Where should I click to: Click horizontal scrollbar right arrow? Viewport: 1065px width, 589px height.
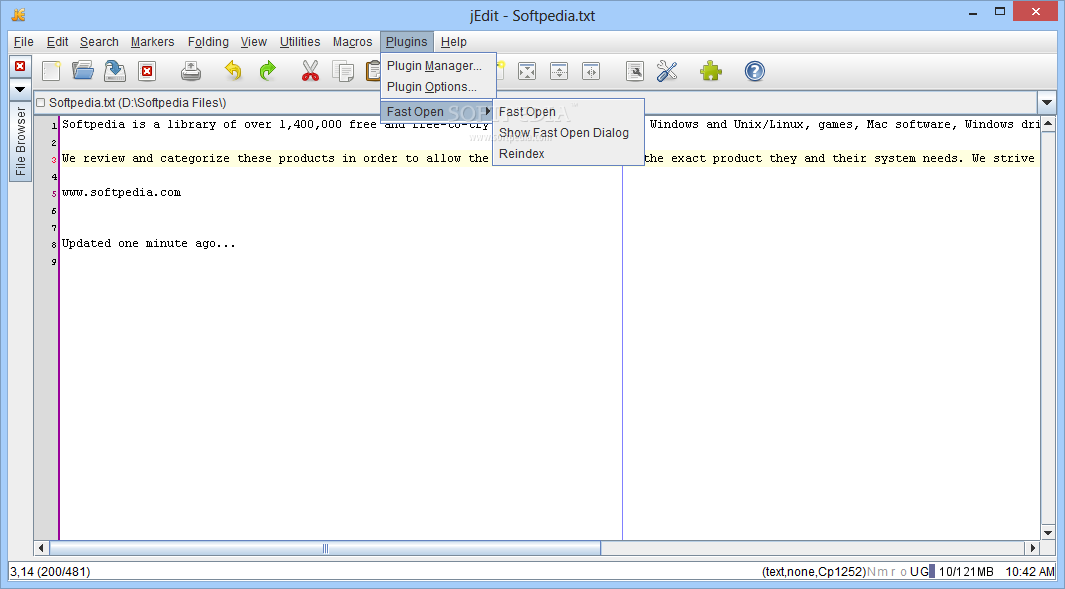[1032, 548]
